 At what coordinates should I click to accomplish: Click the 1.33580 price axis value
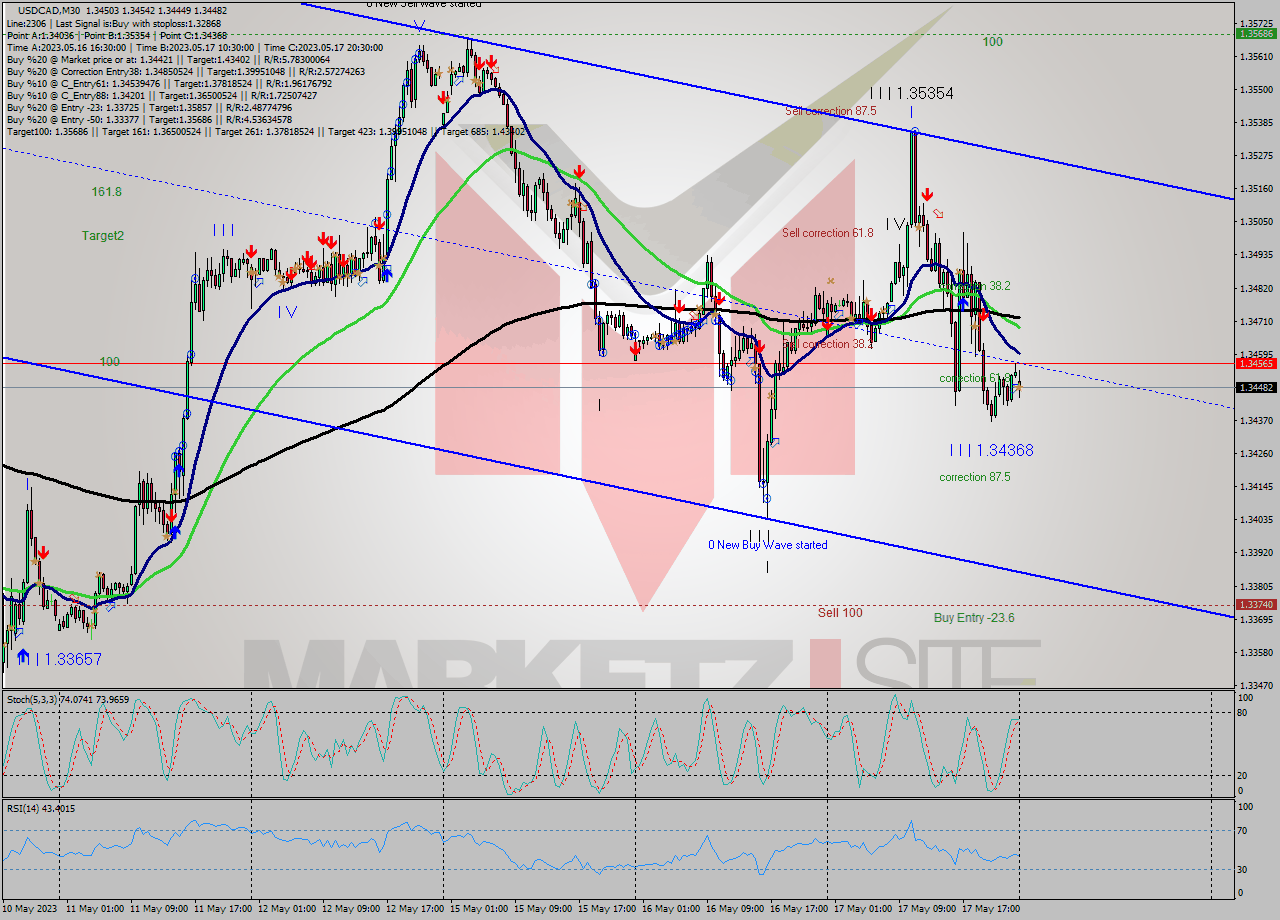(x=1257, y=652)
